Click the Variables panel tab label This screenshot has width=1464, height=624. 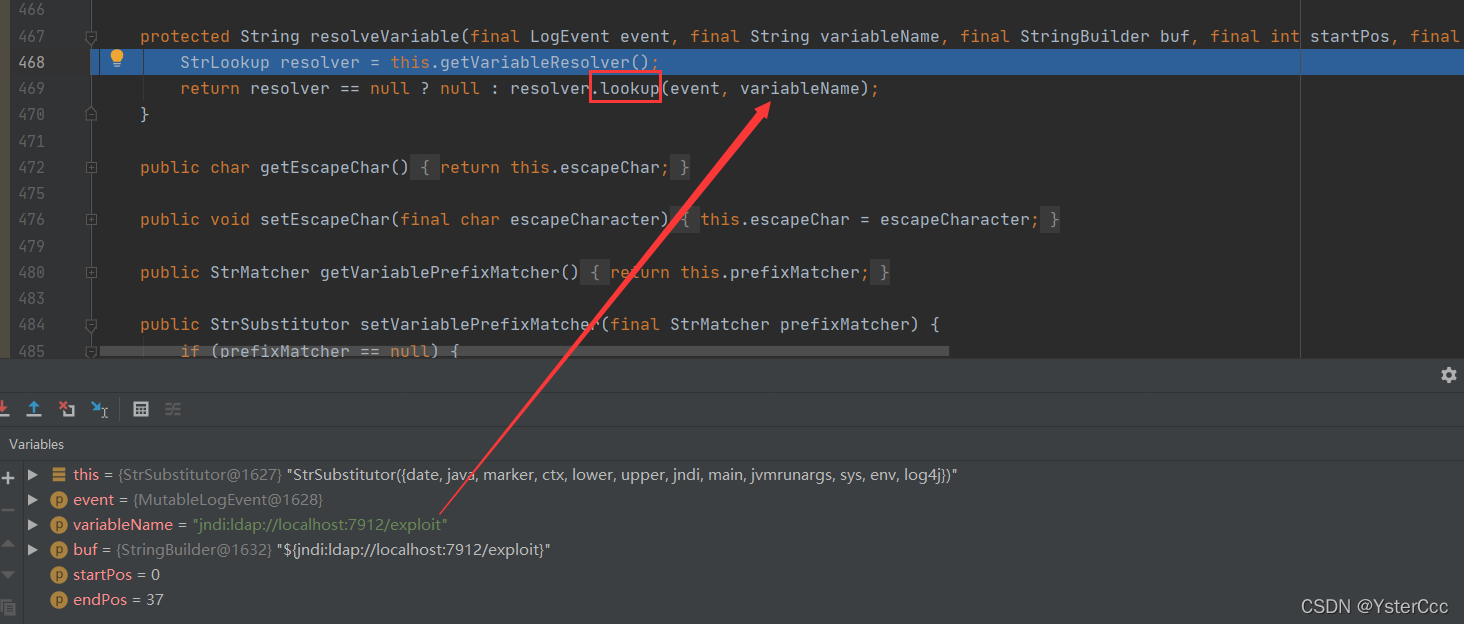[36, 444]
